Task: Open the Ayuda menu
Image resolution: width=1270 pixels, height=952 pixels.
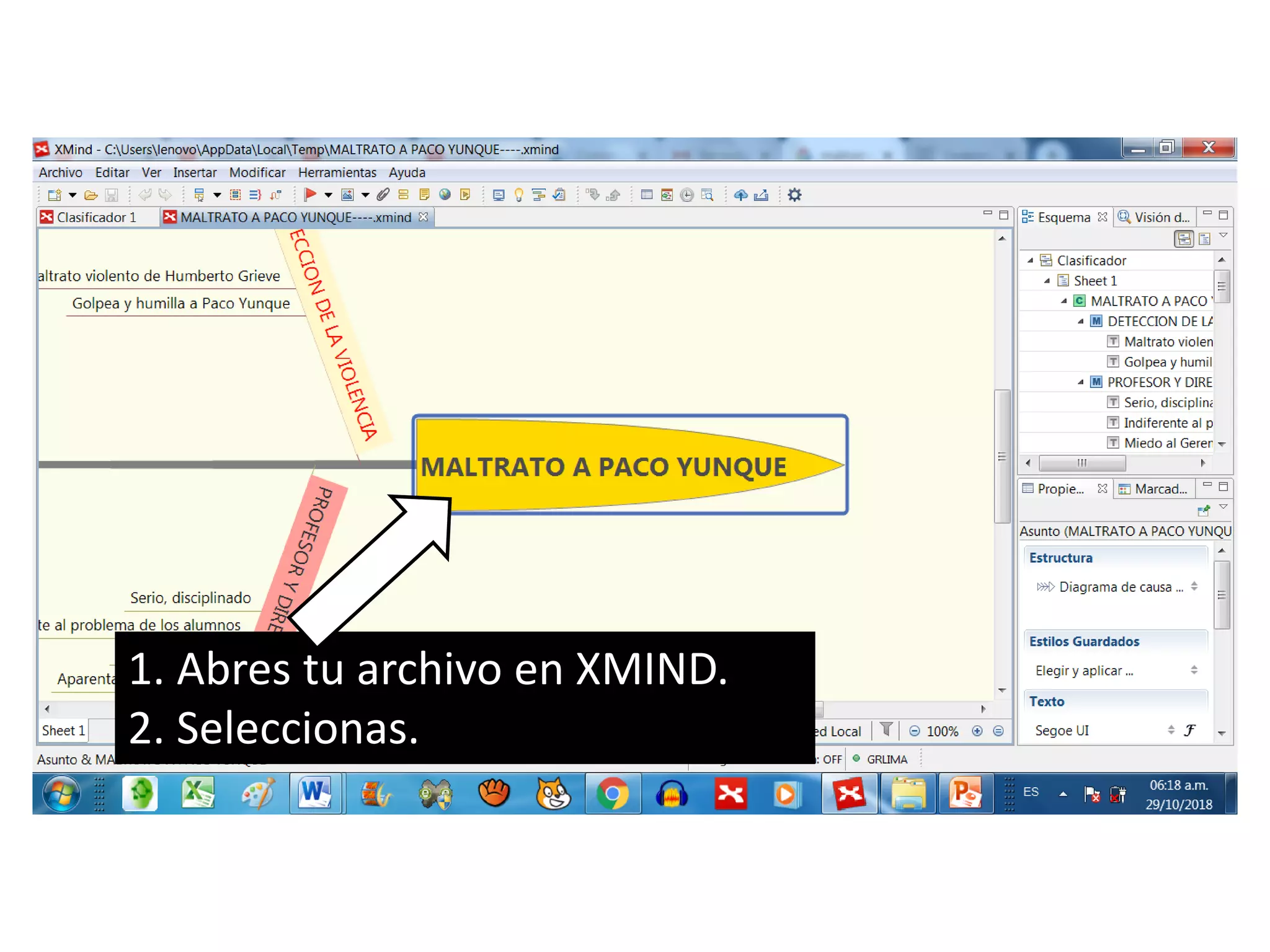Action: pos(407,172)
